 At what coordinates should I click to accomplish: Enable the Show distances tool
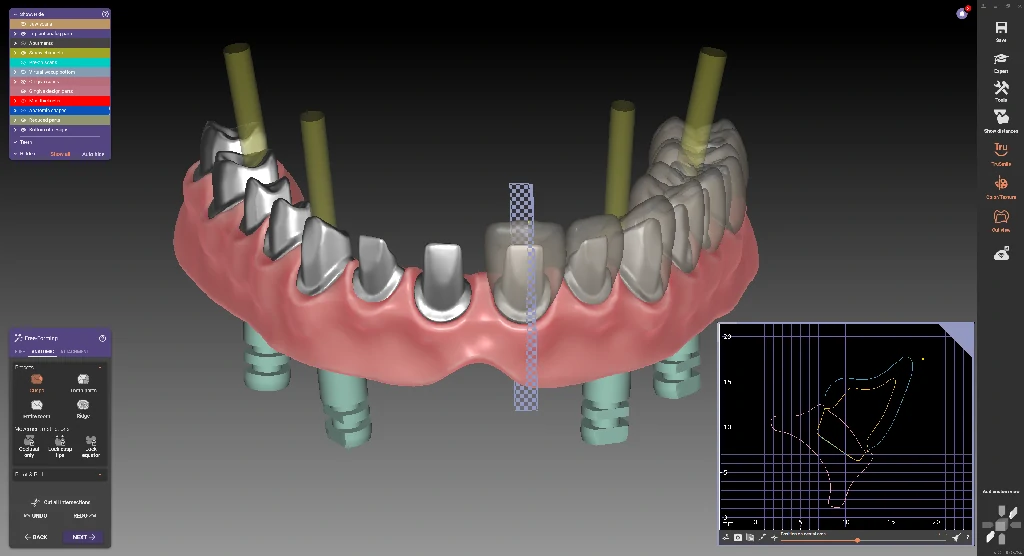(1000, 121)
